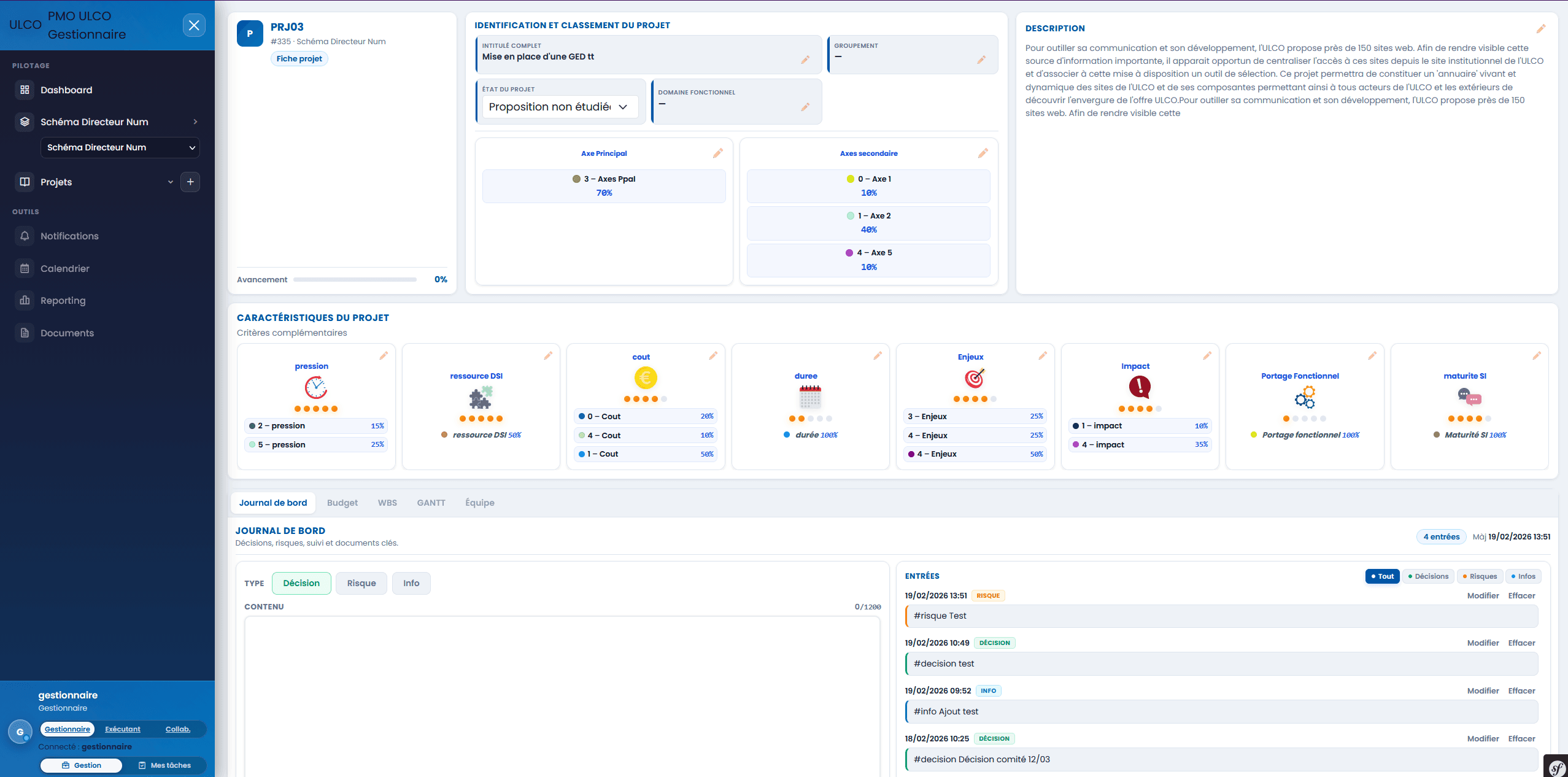The height and width of the screenshot is (777, 1568).
Task: Edit the ressource DSI criterion pencil
Action: [x=548, y=356]
